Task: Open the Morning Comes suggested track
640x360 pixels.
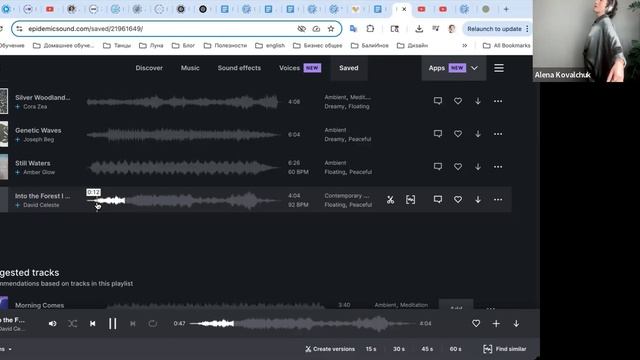Action: point(40,305)
